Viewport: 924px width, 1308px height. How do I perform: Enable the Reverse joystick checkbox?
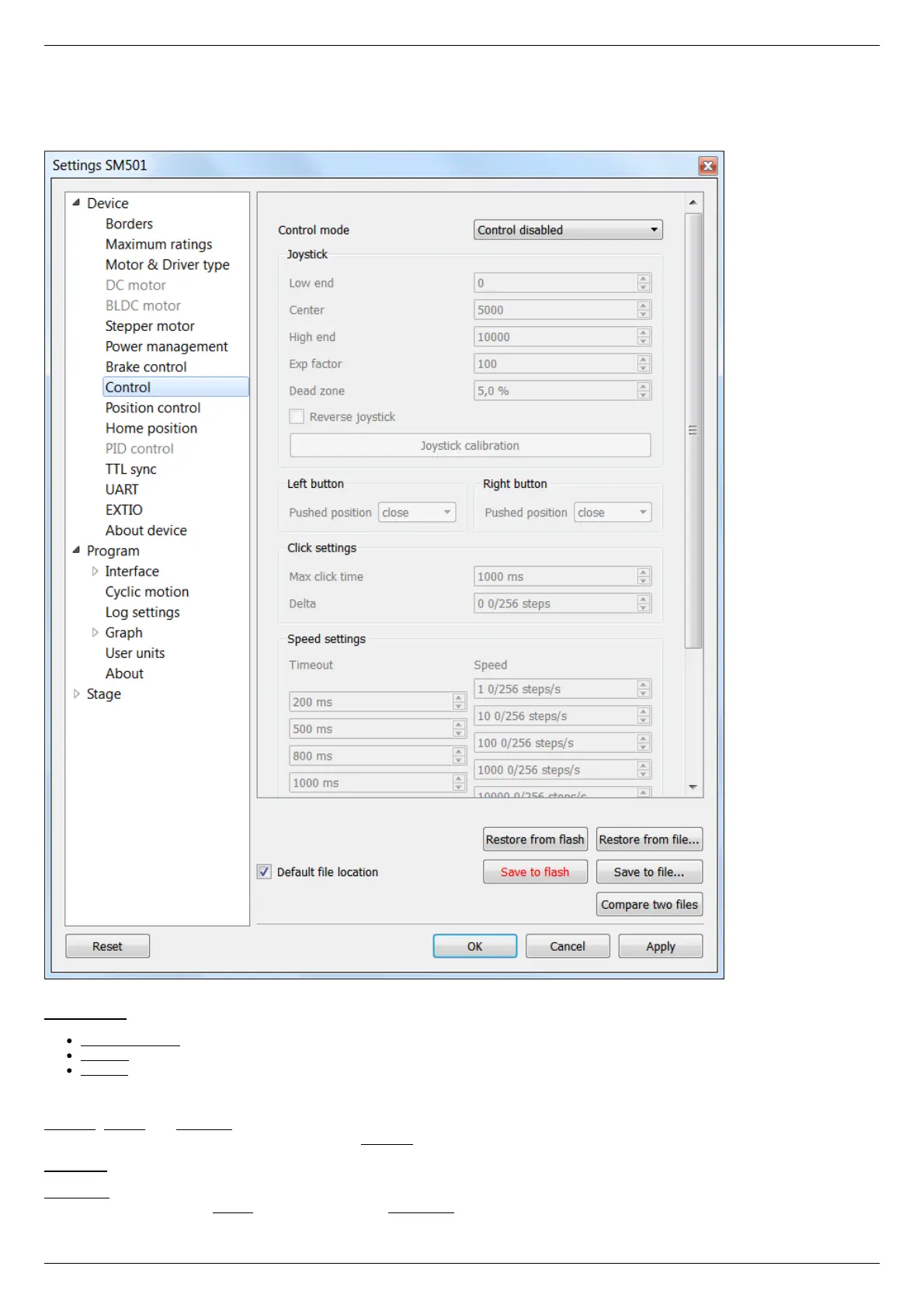click(x=297, y=417)
